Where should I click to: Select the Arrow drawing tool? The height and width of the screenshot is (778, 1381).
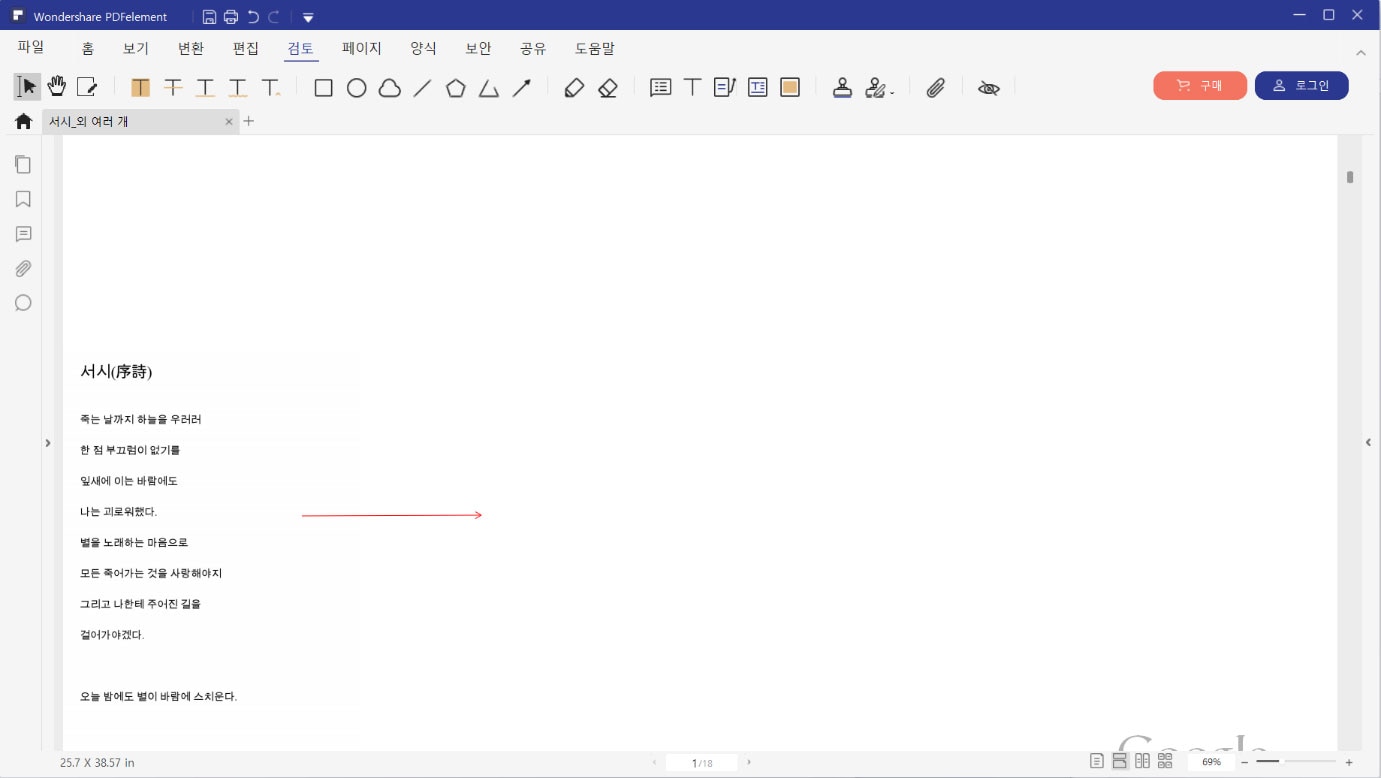pos(521,88)
